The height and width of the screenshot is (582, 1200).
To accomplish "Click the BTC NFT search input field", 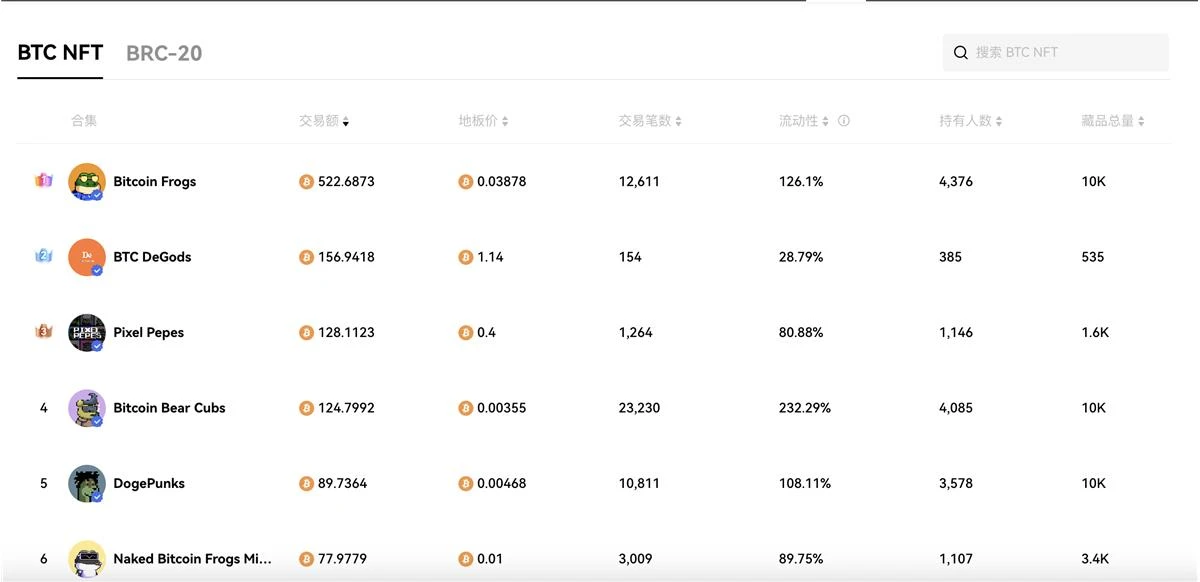I will pyautogui.click(x=1056, y=52).
